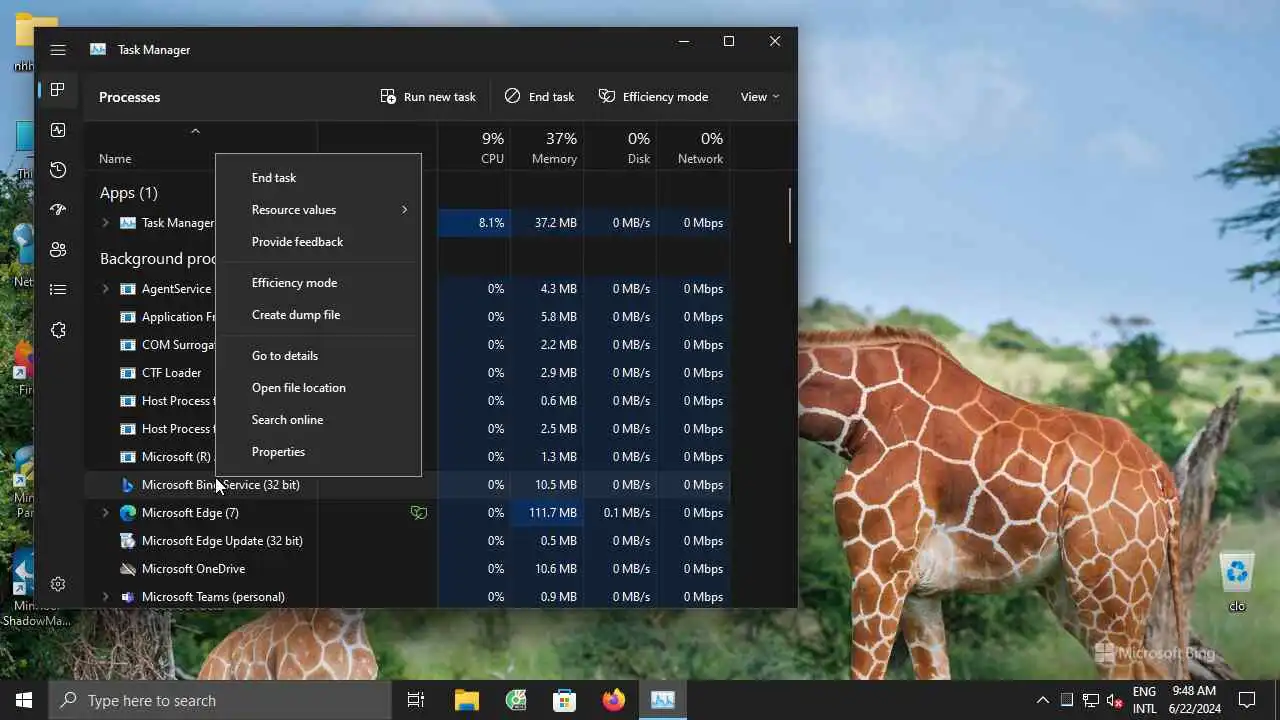Open the hamburger navigation menu
1280x720 pixels.
point(58,49)
